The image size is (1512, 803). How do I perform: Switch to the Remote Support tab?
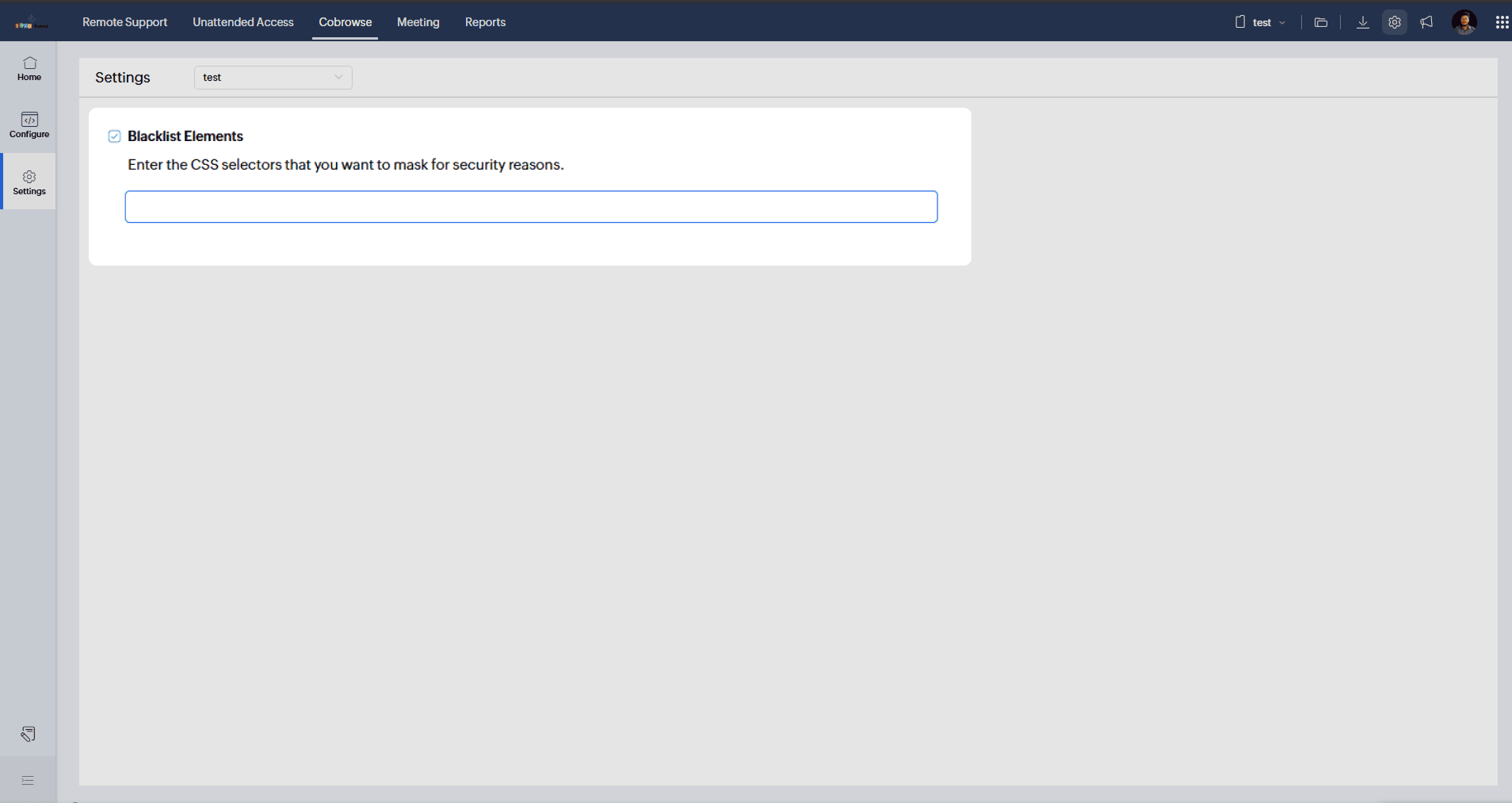point(125,22)
